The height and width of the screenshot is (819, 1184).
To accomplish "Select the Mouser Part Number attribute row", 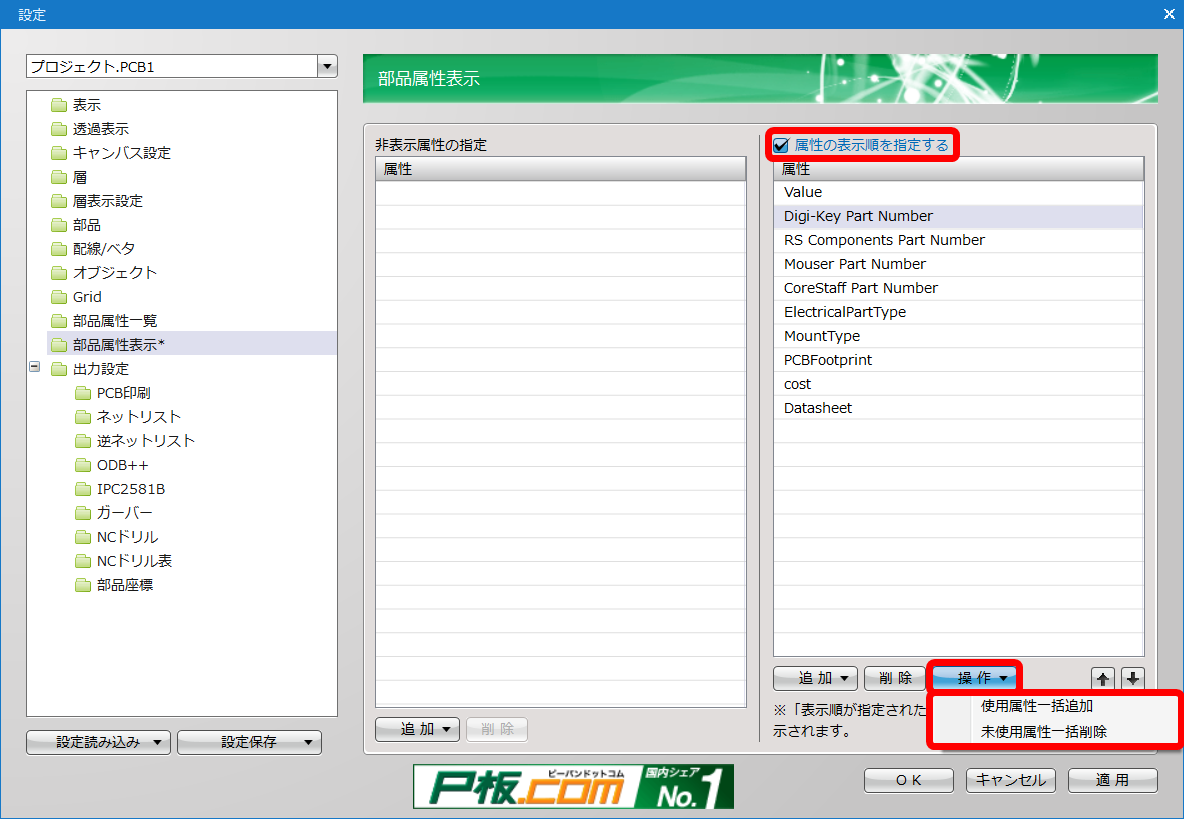I will 958,264.
